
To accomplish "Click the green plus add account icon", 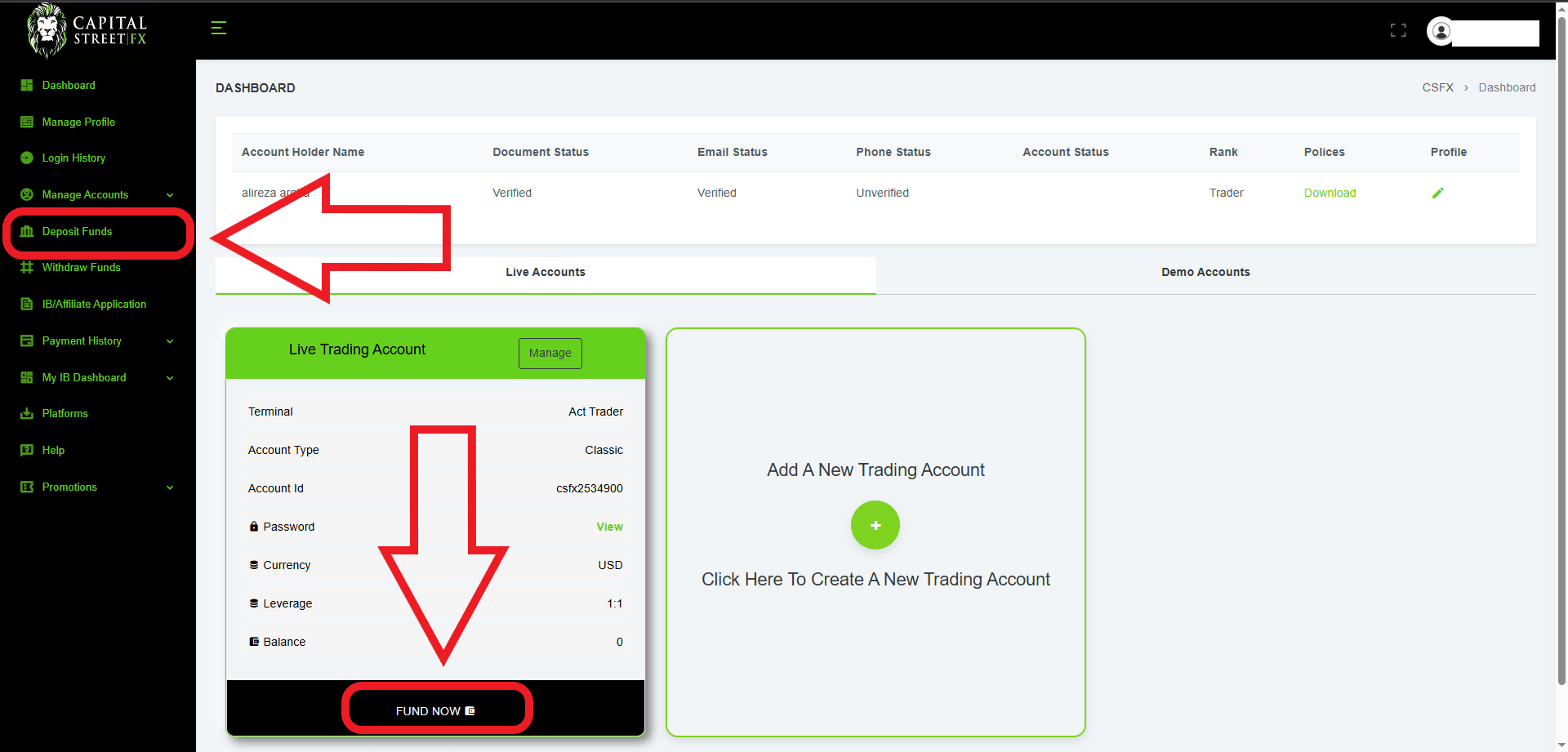I will tap(875, 525).
